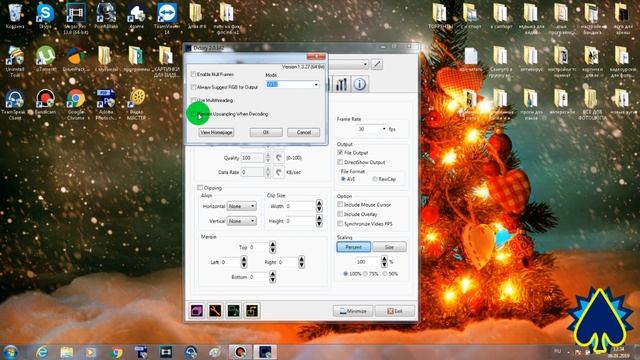Viewport: 640px width, 360px height.
Task: Open the orange wrench tools icon in Dxtory
Action: click(x=215, y=311)
